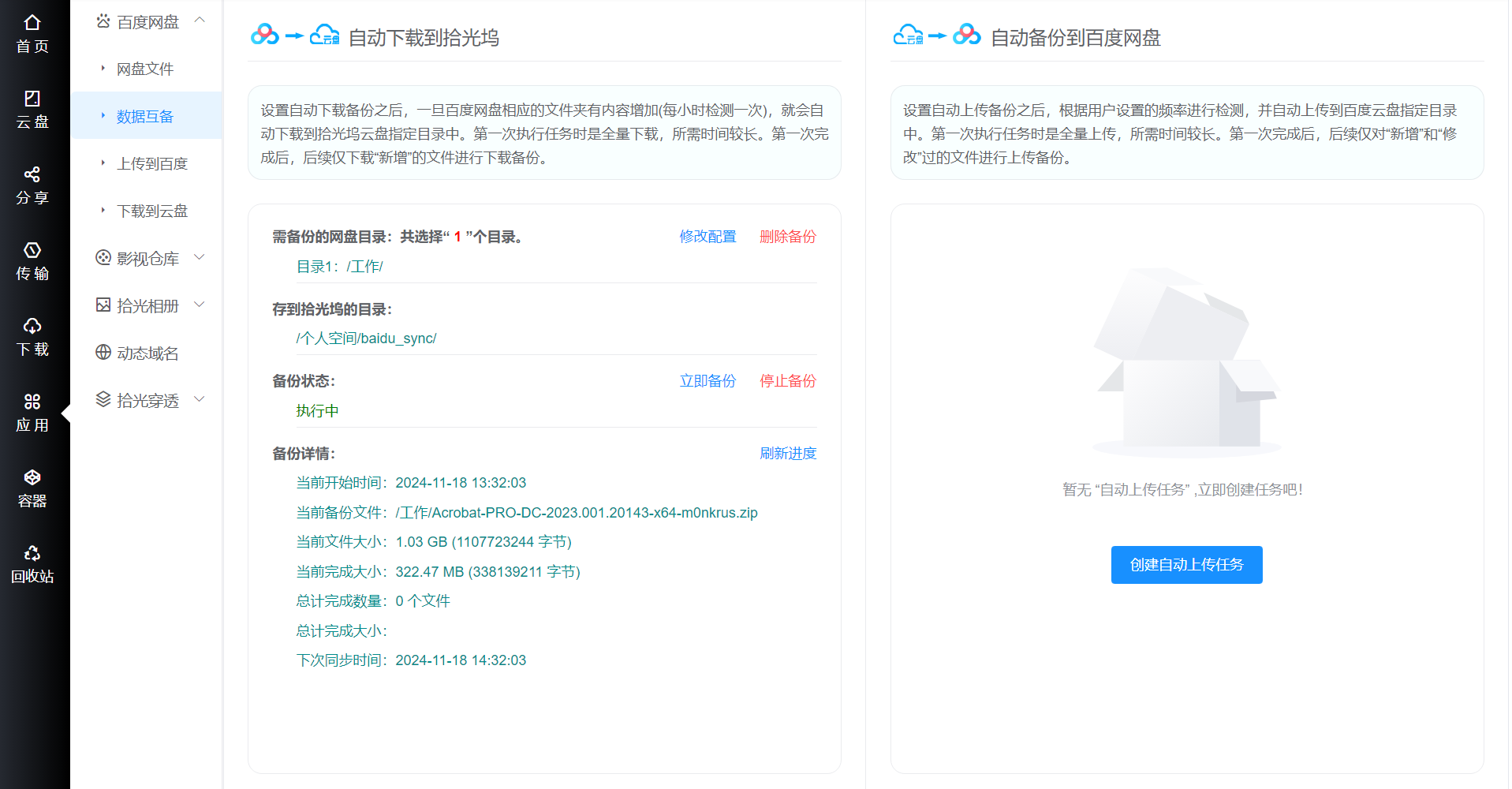Click the 拾光穿透 layers icon
Viewport: 1512px width, 789px height.
(x=103, y=400)
